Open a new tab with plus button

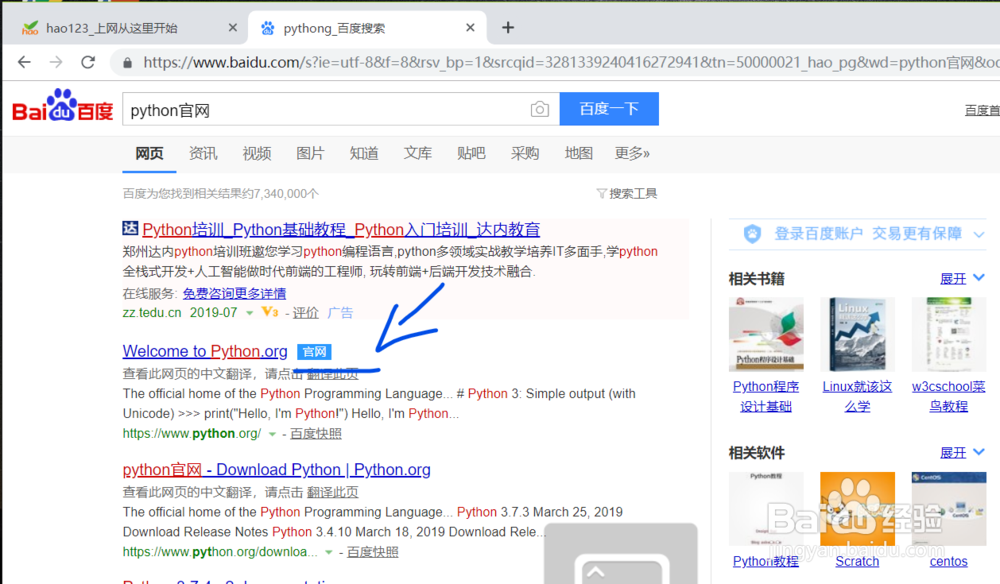click(508, 27)
